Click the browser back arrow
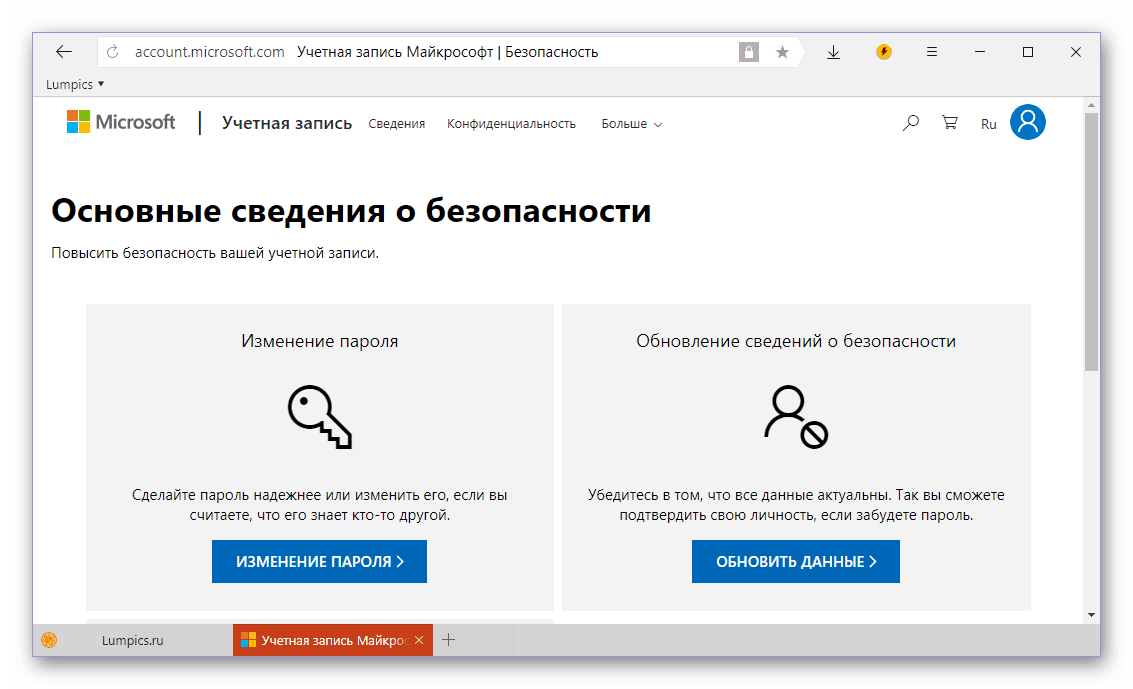Screen dimensions: 1133x689 tap(64, 52)
